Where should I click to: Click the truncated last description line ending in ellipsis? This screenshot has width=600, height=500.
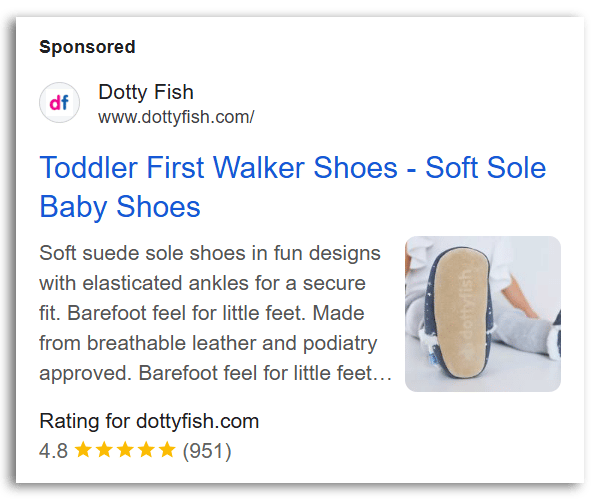(215, 375)
